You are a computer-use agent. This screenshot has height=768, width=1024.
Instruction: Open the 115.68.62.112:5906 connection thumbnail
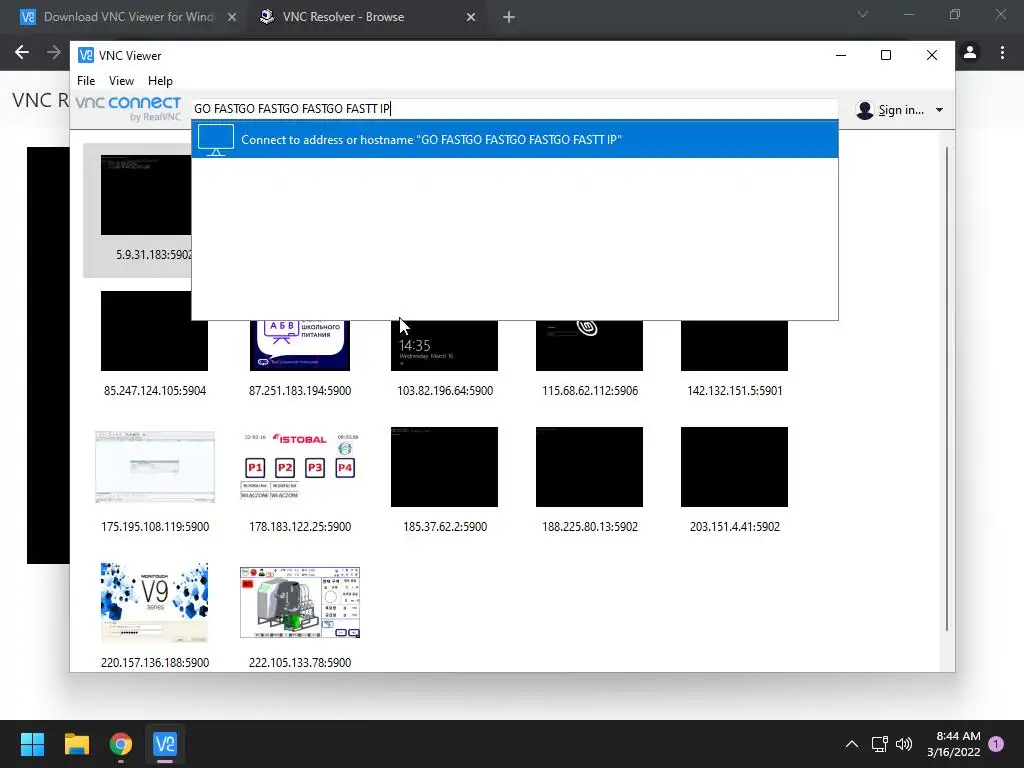pyautogui.click(x=589, y=345)
